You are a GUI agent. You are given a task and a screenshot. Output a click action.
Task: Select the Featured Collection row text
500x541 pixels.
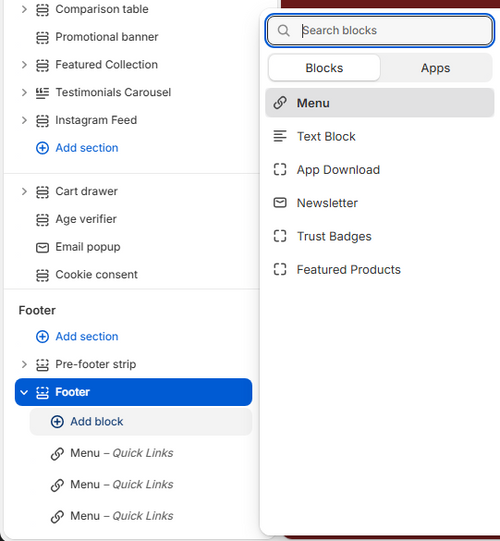click(x=107, y=65)
